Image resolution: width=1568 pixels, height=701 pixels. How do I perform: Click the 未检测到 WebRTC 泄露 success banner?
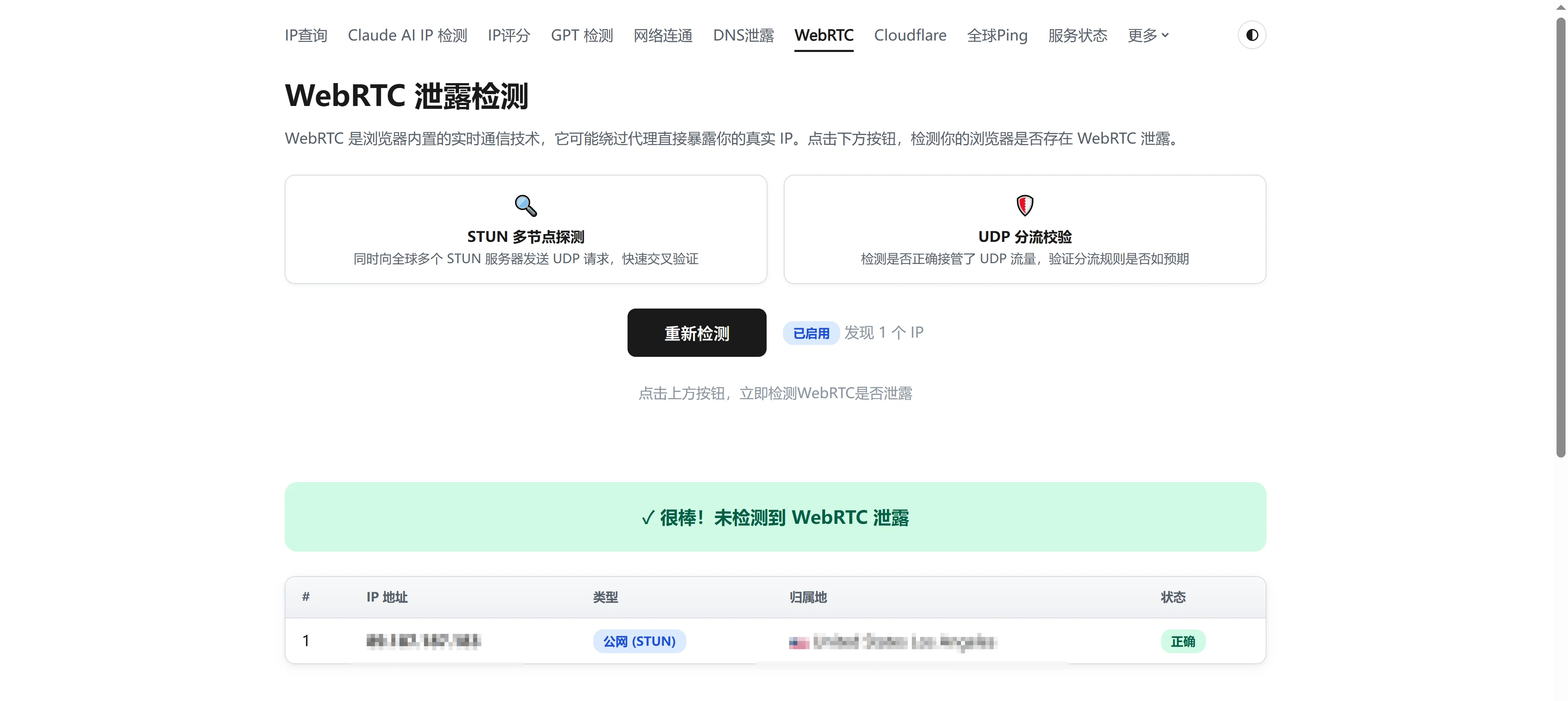pyautogui.click(x=775, y=517)
